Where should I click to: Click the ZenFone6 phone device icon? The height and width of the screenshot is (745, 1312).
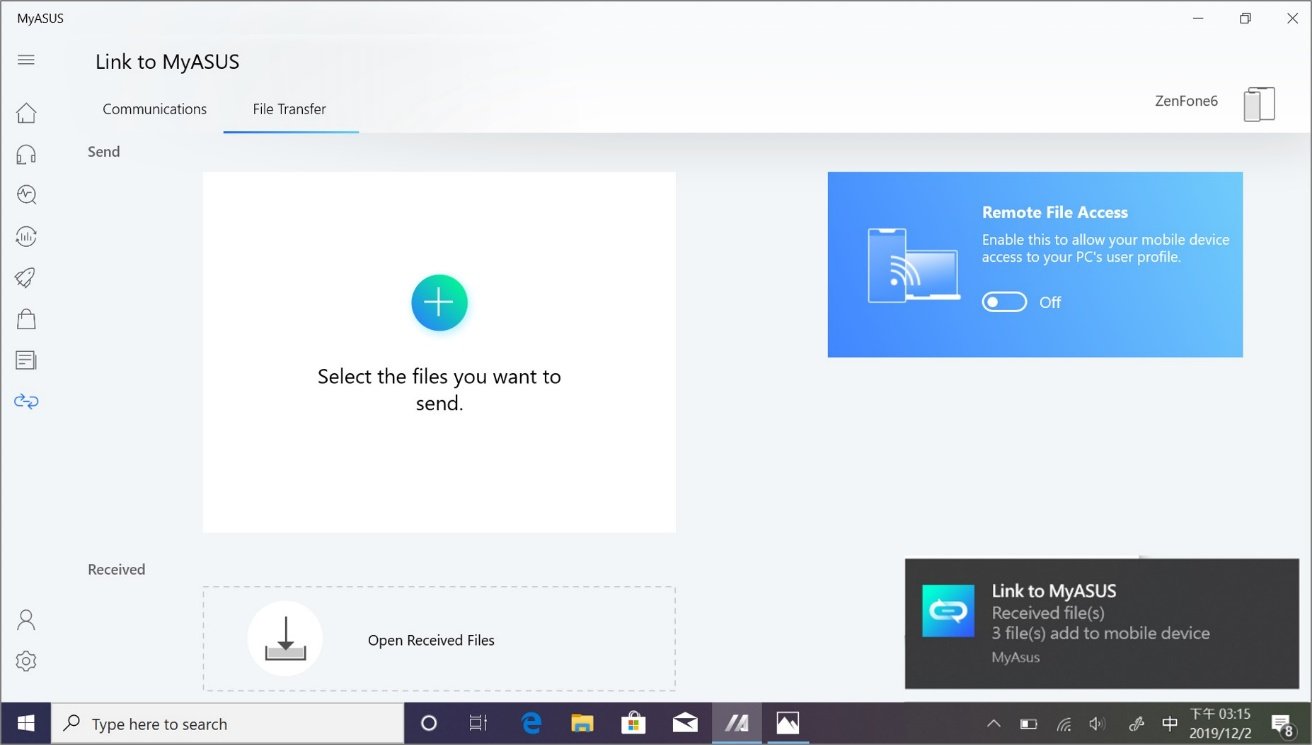tap(1259, 104)
